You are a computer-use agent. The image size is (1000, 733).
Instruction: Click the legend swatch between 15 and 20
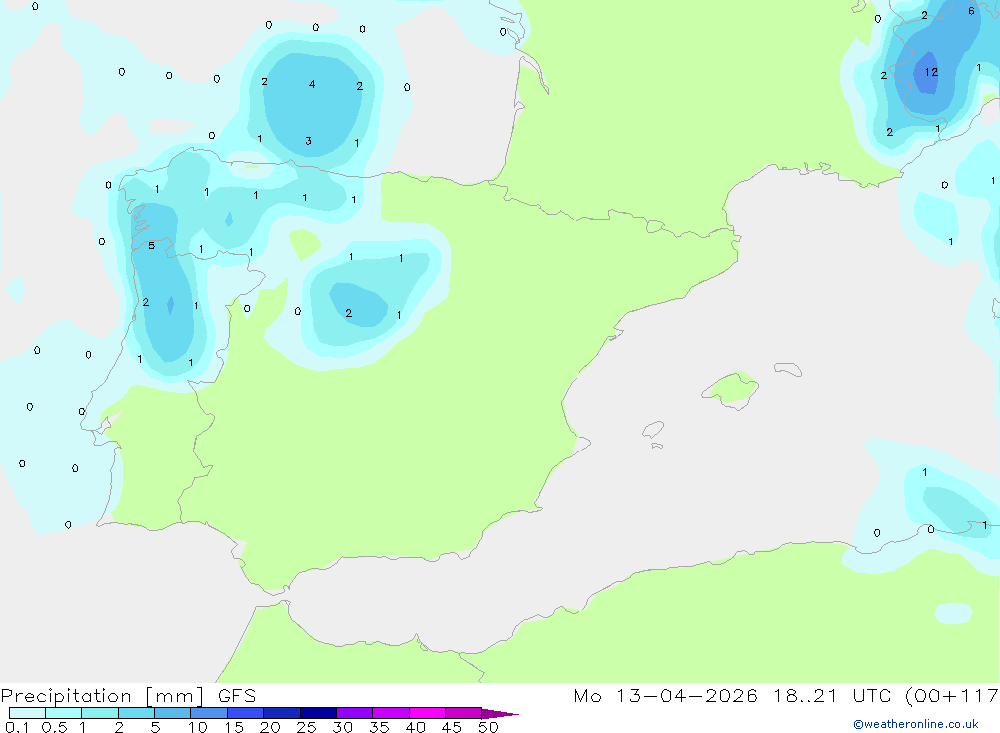pos(245,713)
